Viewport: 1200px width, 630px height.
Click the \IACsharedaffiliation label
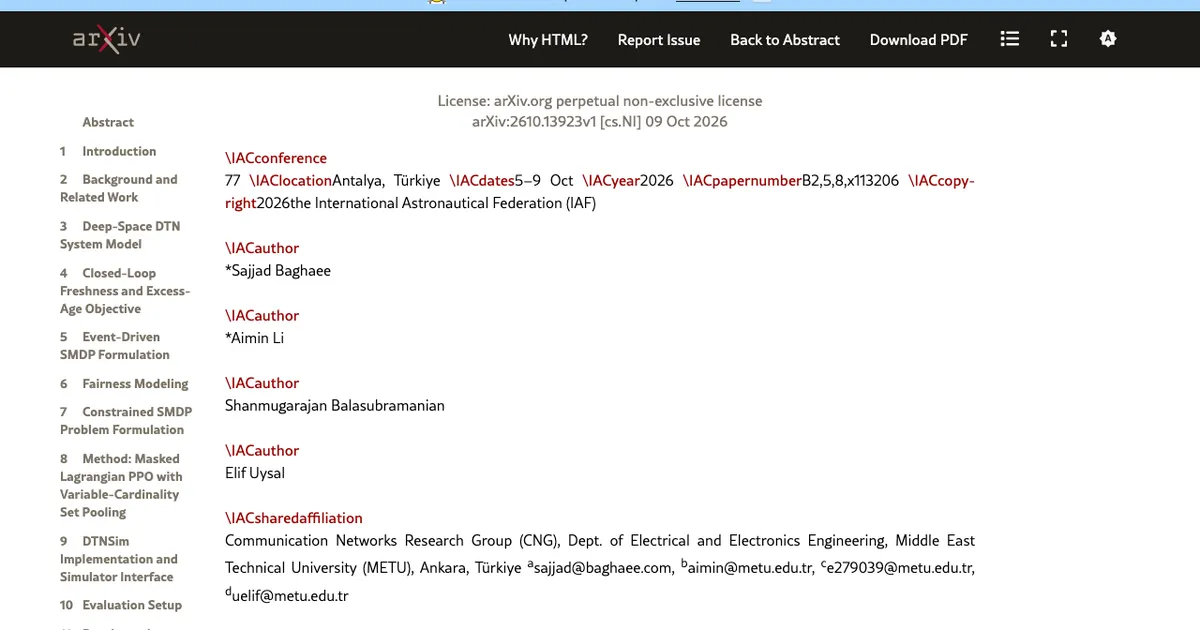click(x=294, y=518)
